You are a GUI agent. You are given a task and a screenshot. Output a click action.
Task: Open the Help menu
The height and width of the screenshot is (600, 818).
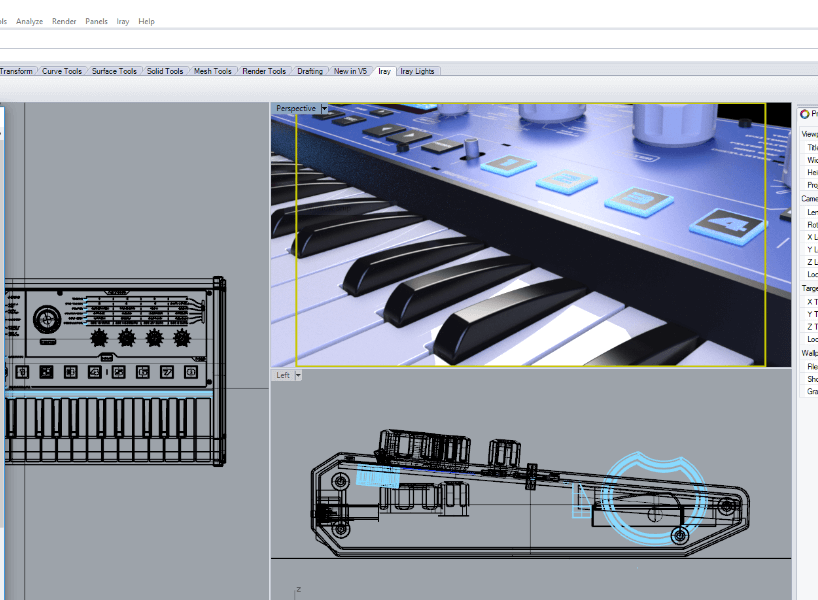(146, 21)
